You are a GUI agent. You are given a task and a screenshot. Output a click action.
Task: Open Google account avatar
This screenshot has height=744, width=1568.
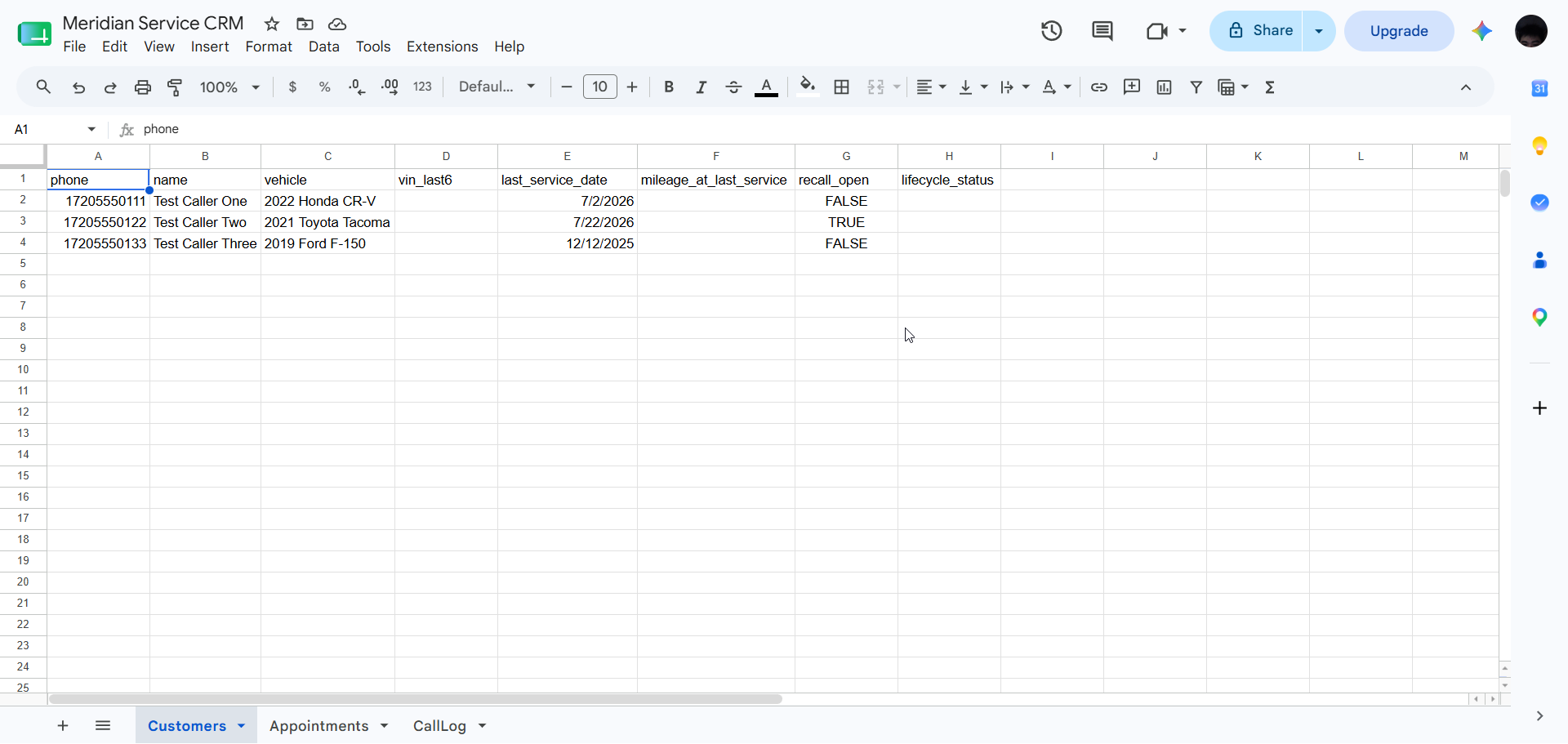tap(1531, 31)
